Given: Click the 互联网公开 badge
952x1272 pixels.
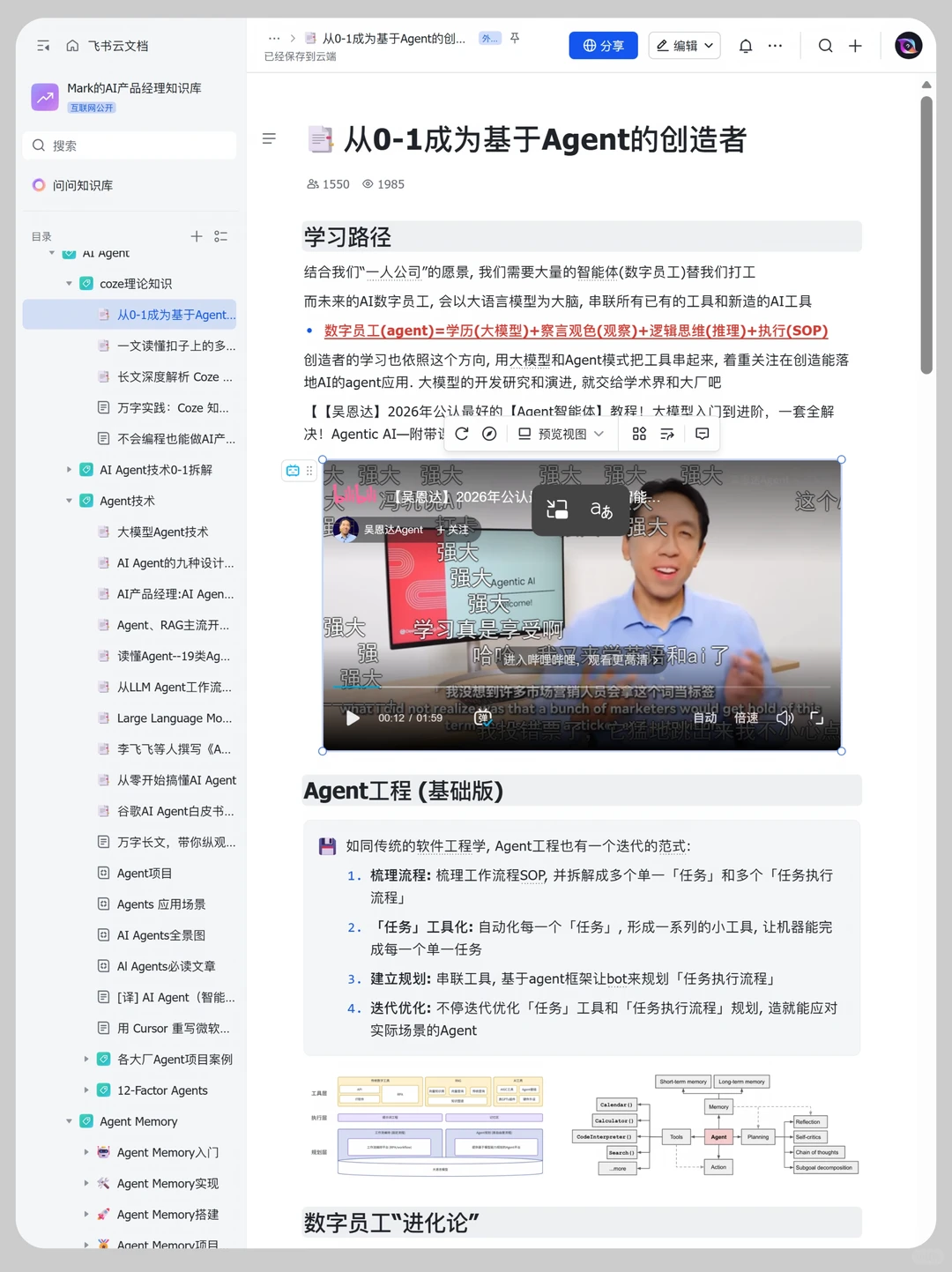Looking at the screenshot, I should point(92,108).
